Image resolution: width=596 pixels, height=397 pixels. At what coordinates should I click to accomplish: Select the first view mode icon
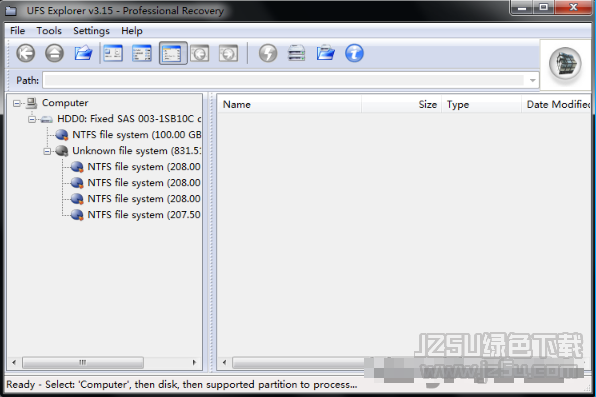click(113, 53)
